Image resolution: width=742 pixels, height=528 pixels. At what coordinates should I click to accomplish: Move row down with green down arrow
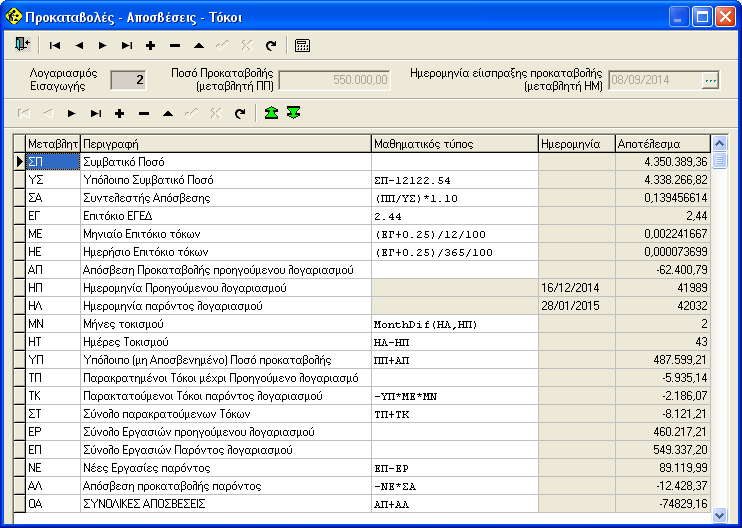[x=293, y=113]
